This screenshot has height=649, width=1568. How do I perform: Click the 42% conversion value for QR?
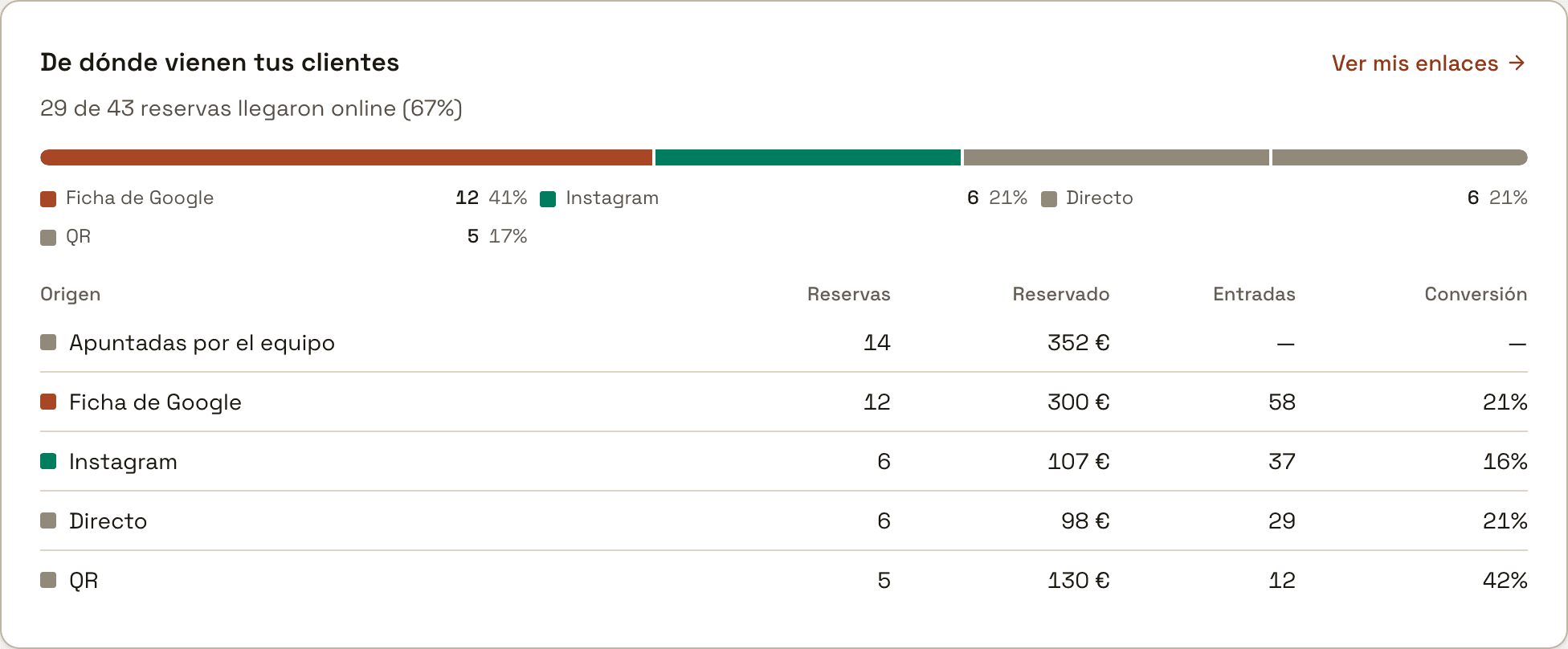pos(1505,580)
